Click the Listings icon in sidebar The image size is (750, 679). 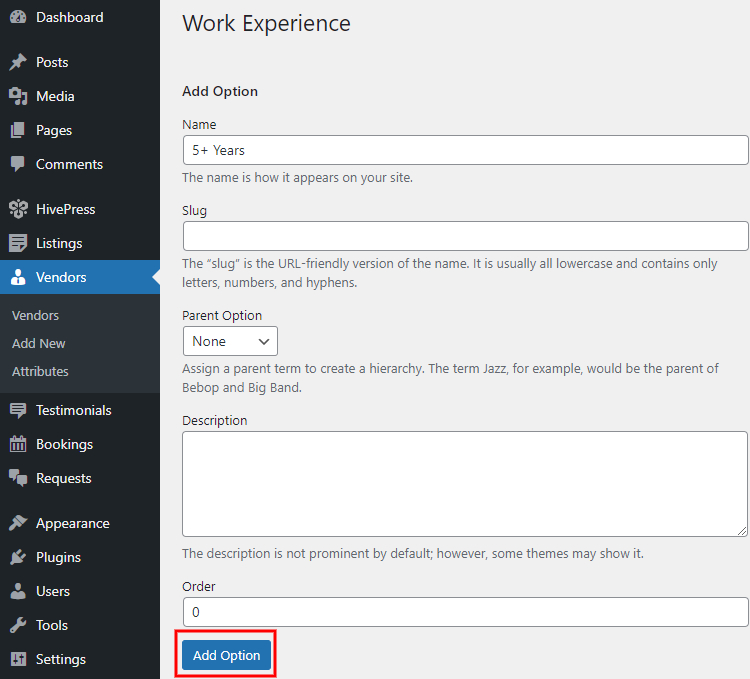tap(18, 243)
